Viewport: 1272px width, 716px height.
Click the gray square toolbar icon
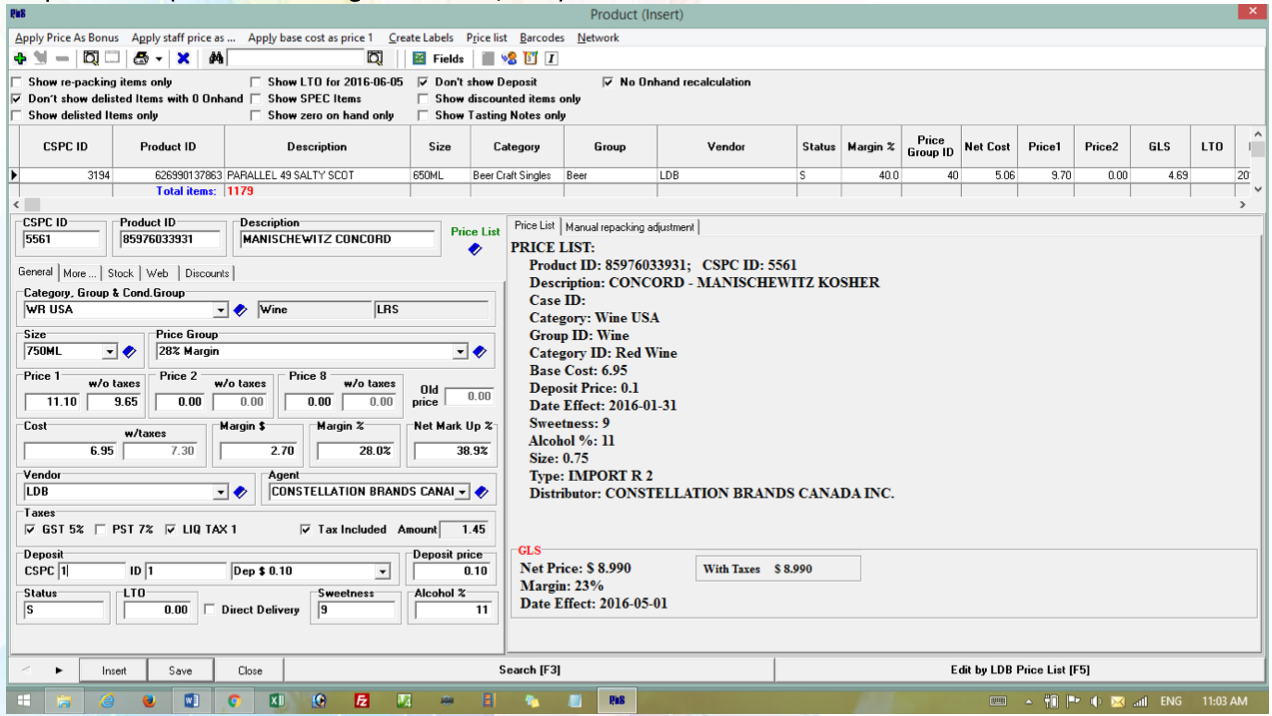point(489,59)
